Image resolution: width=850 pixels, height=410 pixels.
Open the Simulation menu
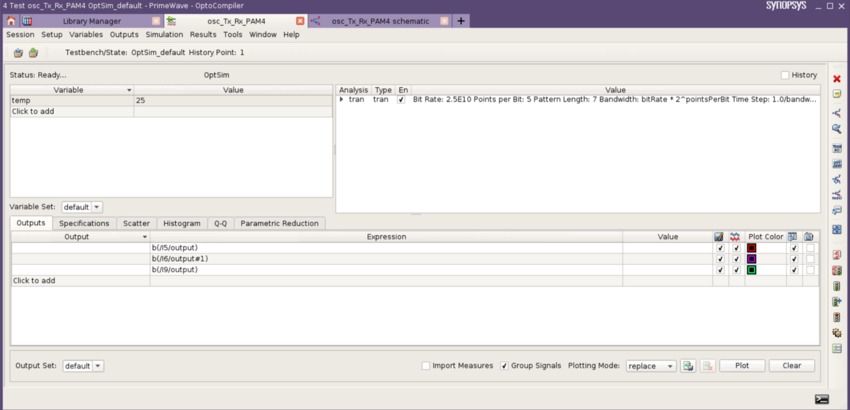point(164,35)
